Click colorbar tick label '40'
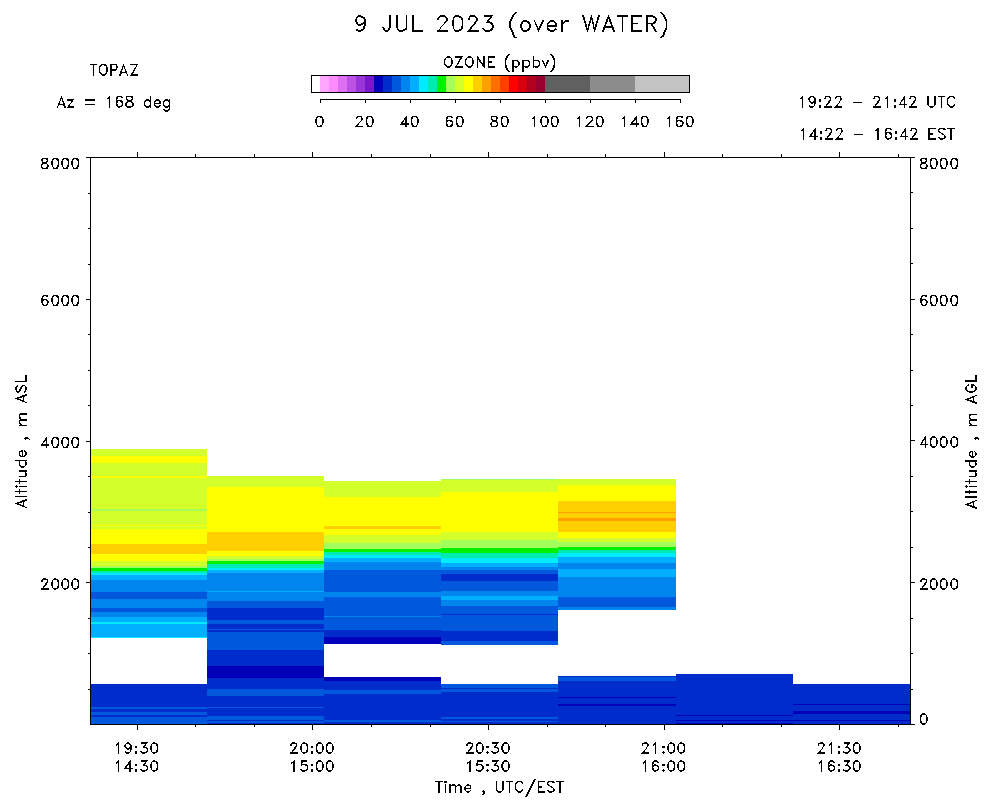The image size is (1000, 800). click(409, 122)
